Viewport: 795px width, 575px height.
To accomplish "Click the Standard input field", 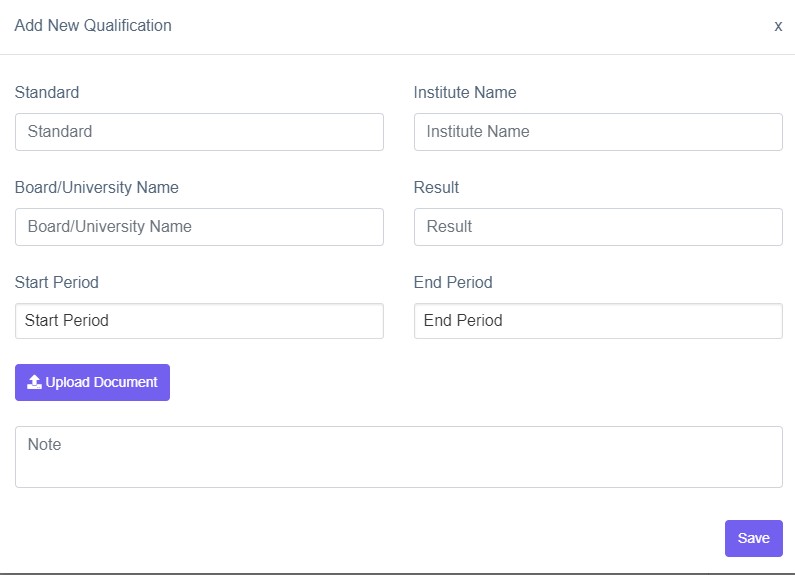I will 199,132.
